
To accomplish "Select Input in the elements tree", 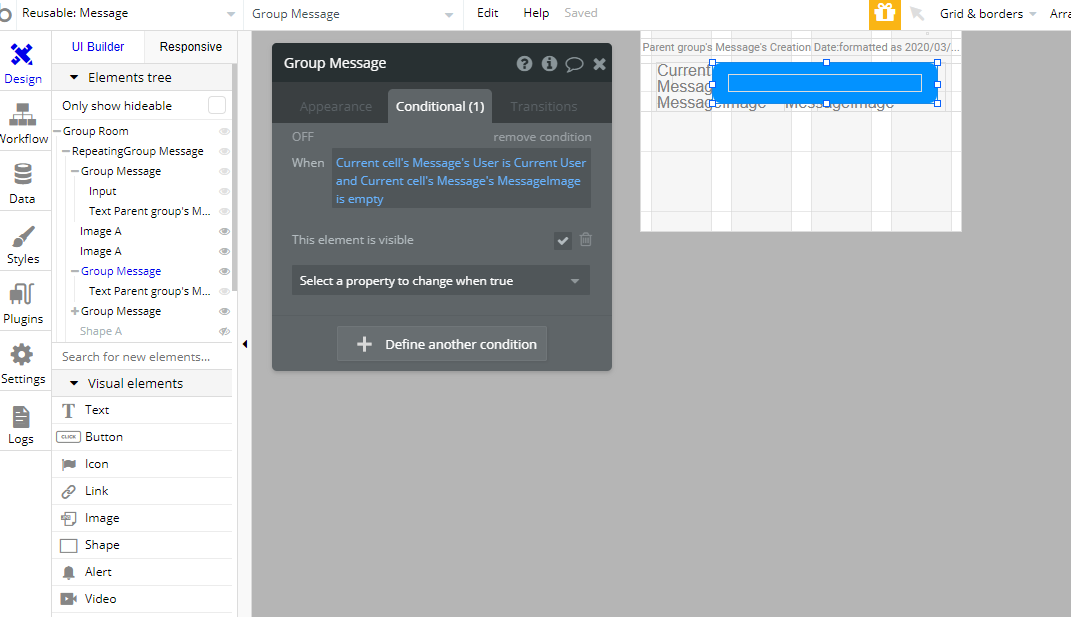I will point(102,191).
